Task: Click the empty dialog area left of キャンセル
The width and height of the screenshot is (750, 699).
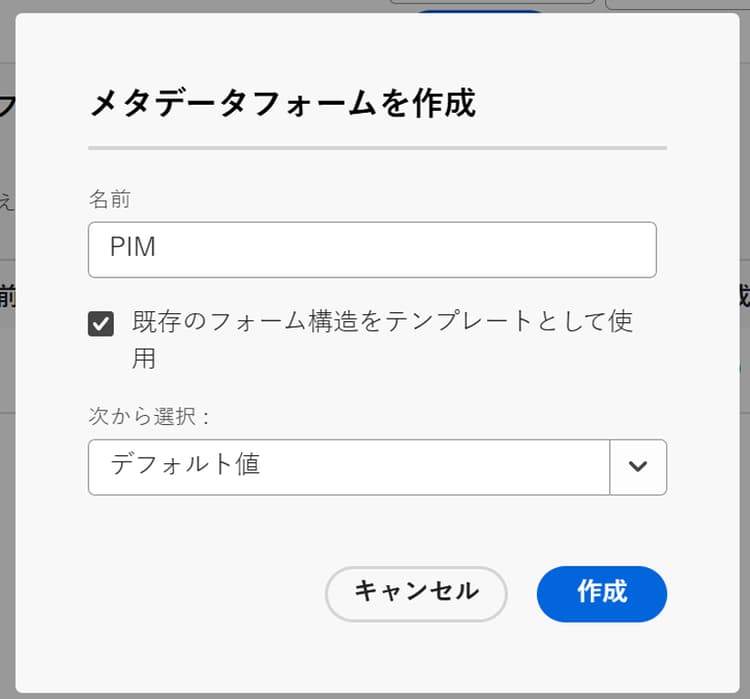Action: coord(200,593)
